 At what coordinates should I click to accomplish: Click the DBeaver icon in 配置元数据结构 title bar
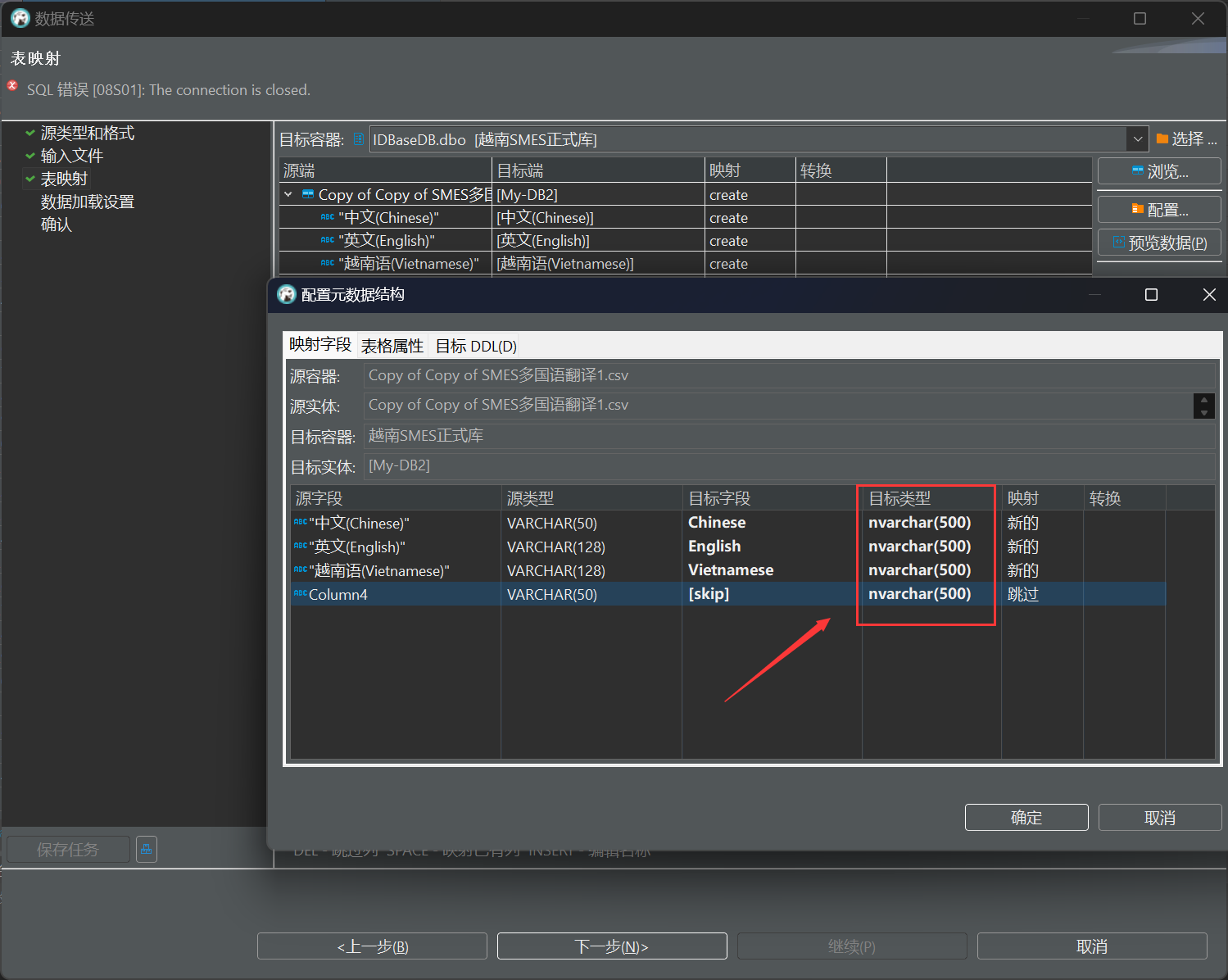click(x=287, y=294)
